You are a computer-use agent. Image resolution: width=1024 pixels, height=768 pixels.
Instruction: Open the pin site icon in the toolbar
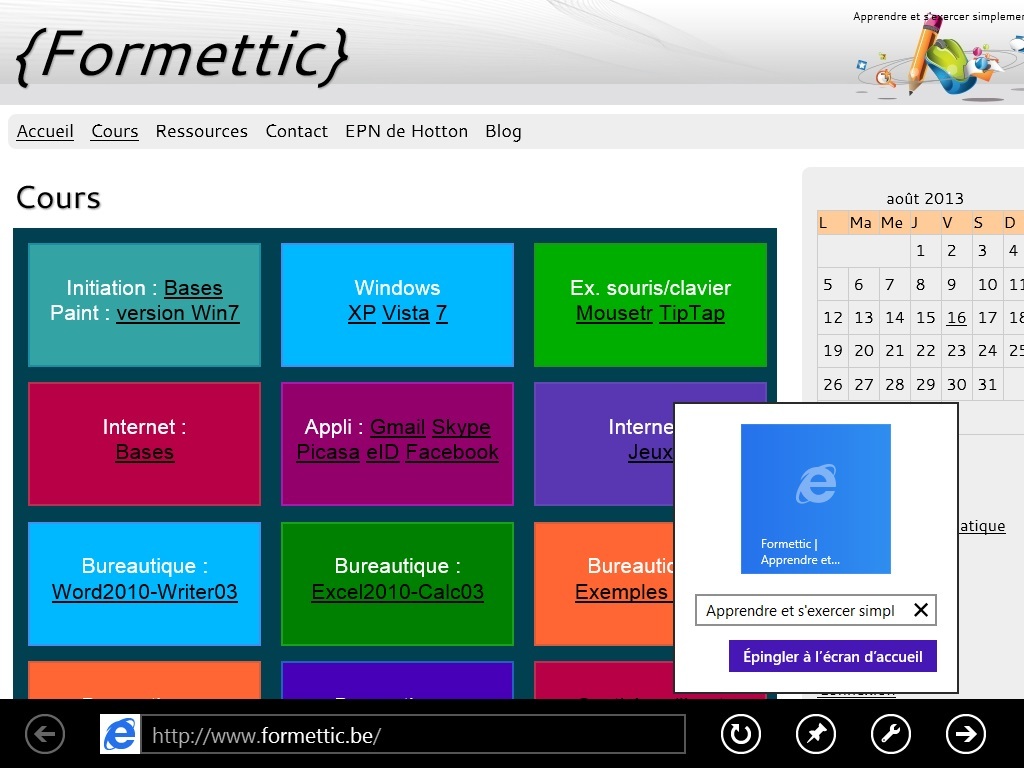tap(816, 734)
